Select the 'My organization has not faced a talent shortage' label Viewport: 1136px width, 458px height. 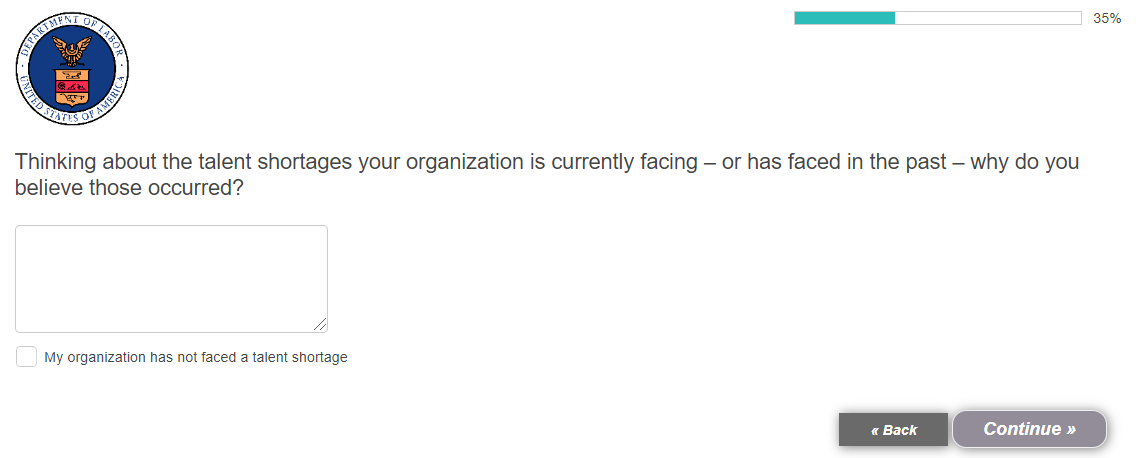point(196,357)
